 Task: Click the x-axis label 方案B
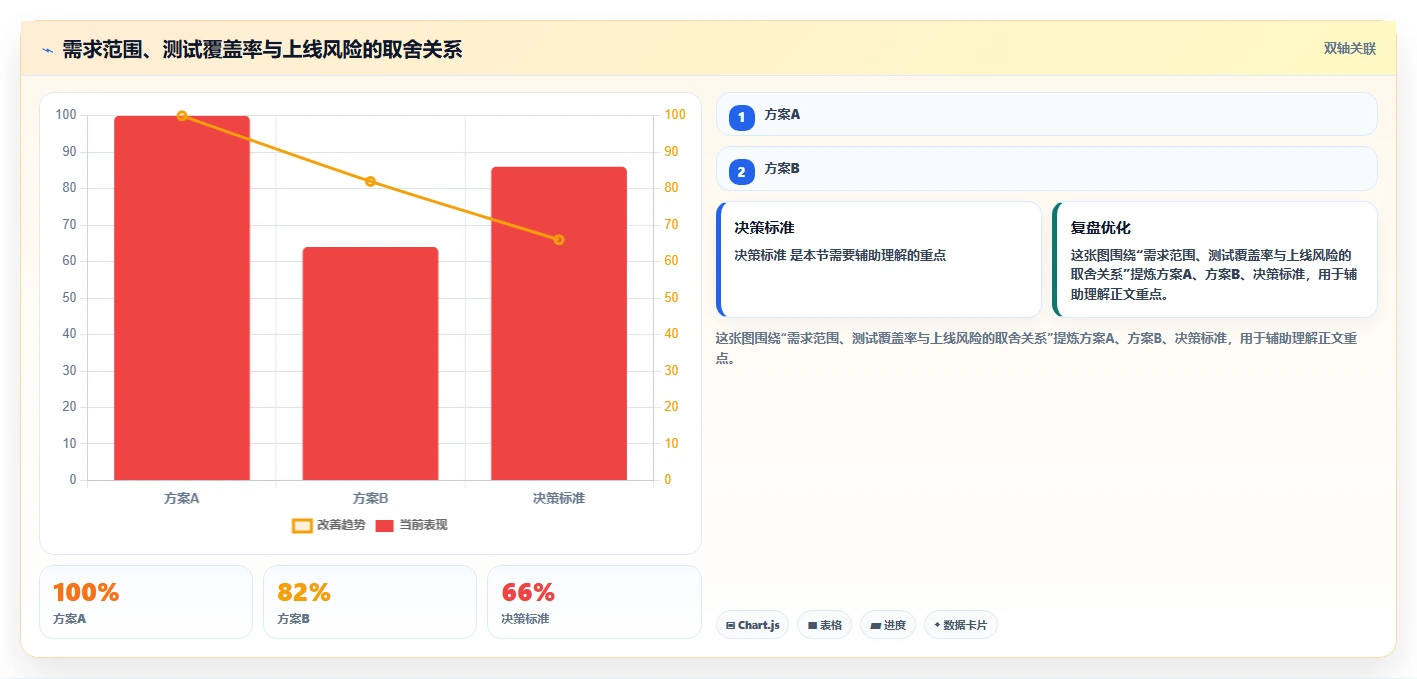[x=370, y=498]
